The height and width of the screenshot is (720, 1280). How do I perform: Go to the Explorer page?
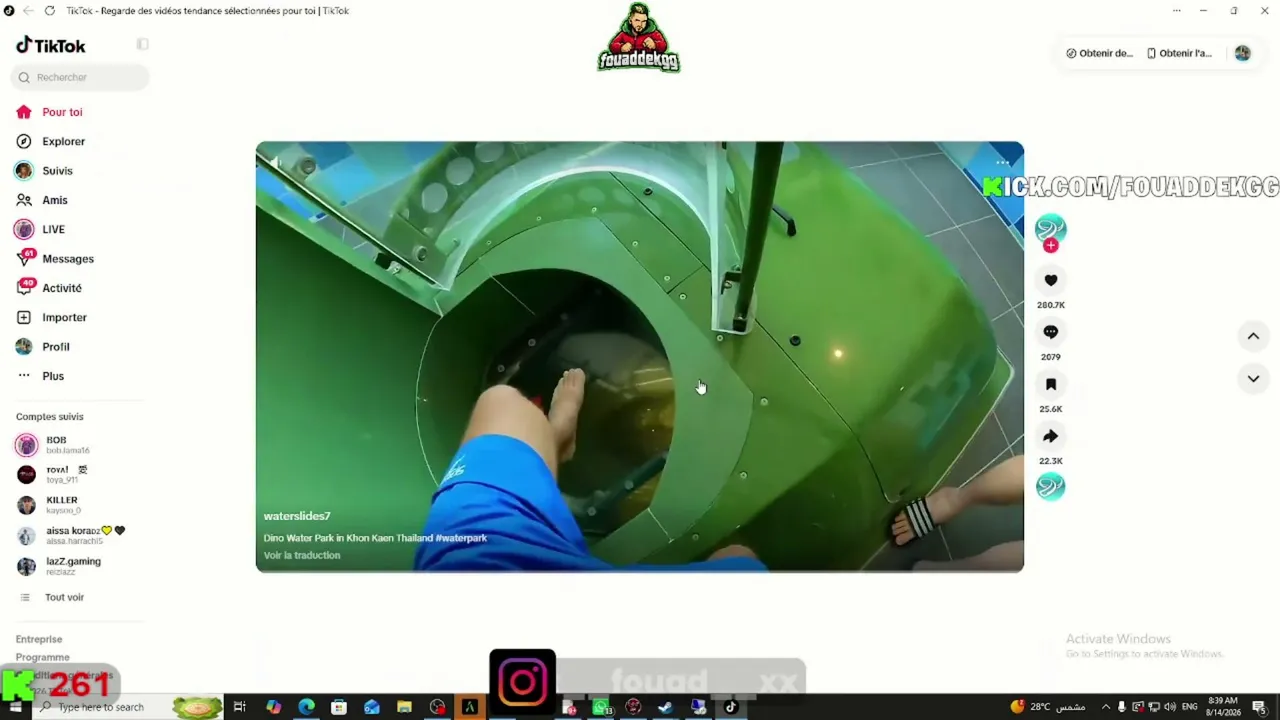[63, 141]
